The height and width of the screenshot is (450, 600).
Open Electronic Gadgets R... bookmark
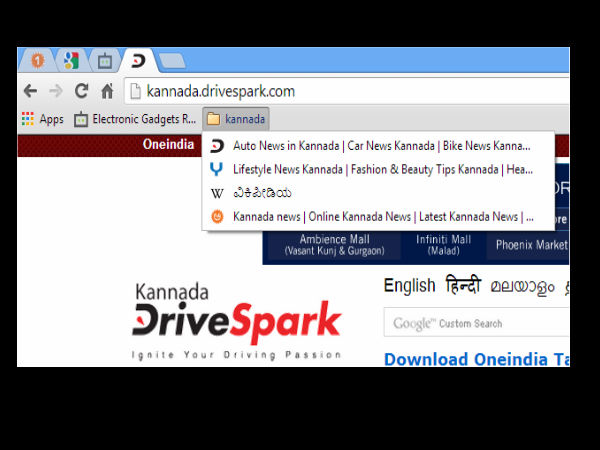135,119
